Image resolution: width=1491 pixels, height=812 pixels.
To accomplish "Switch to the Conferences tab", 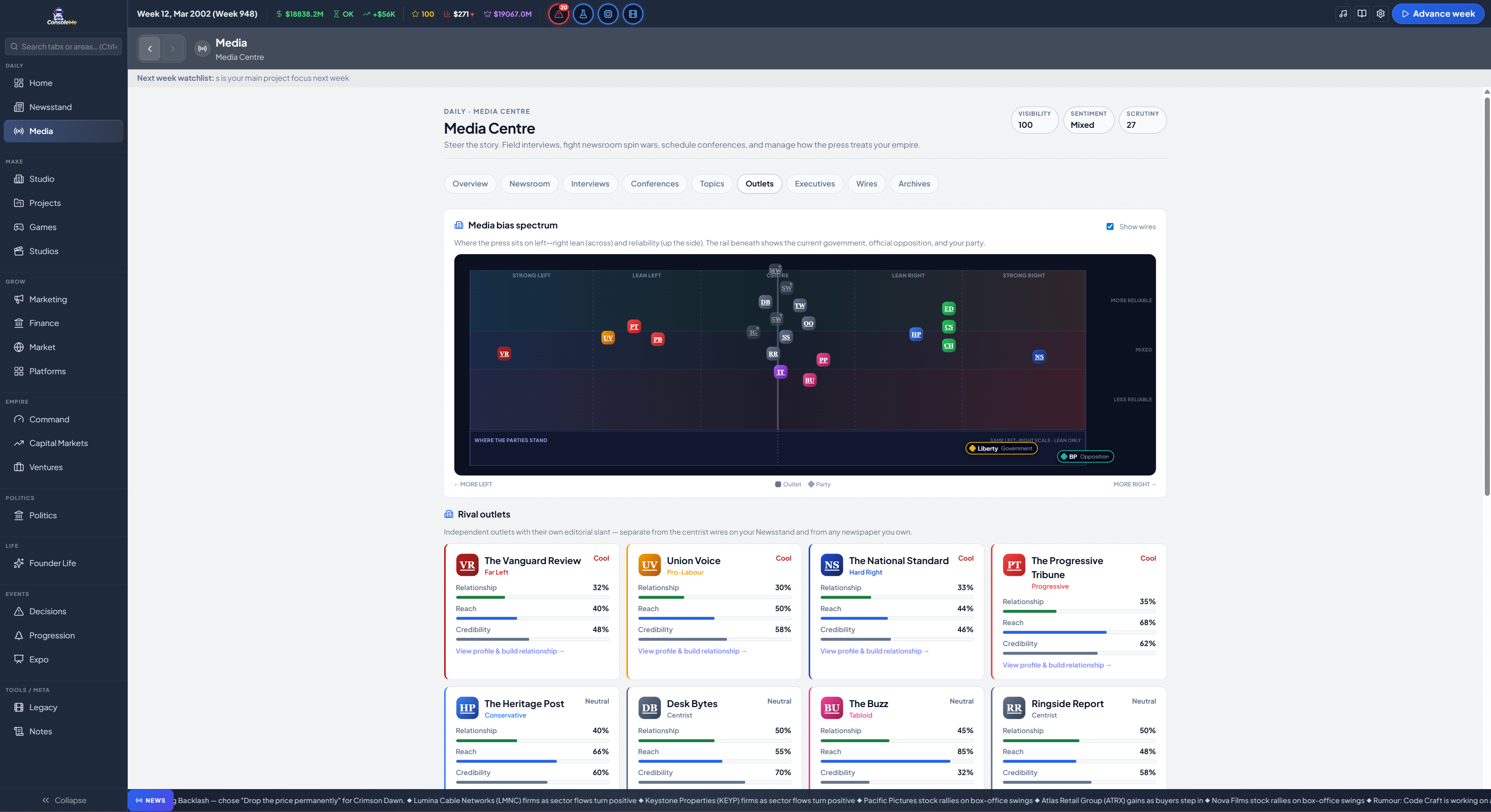I will click(655, 183).
